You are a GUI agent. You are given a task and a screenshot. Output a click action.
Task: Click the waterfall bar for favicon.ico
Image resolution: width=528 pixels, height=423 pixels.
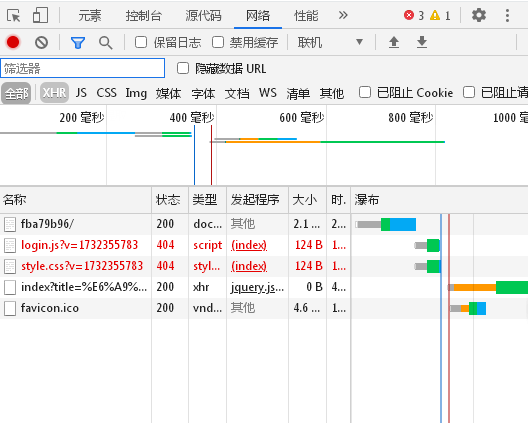tap(468, 308)
